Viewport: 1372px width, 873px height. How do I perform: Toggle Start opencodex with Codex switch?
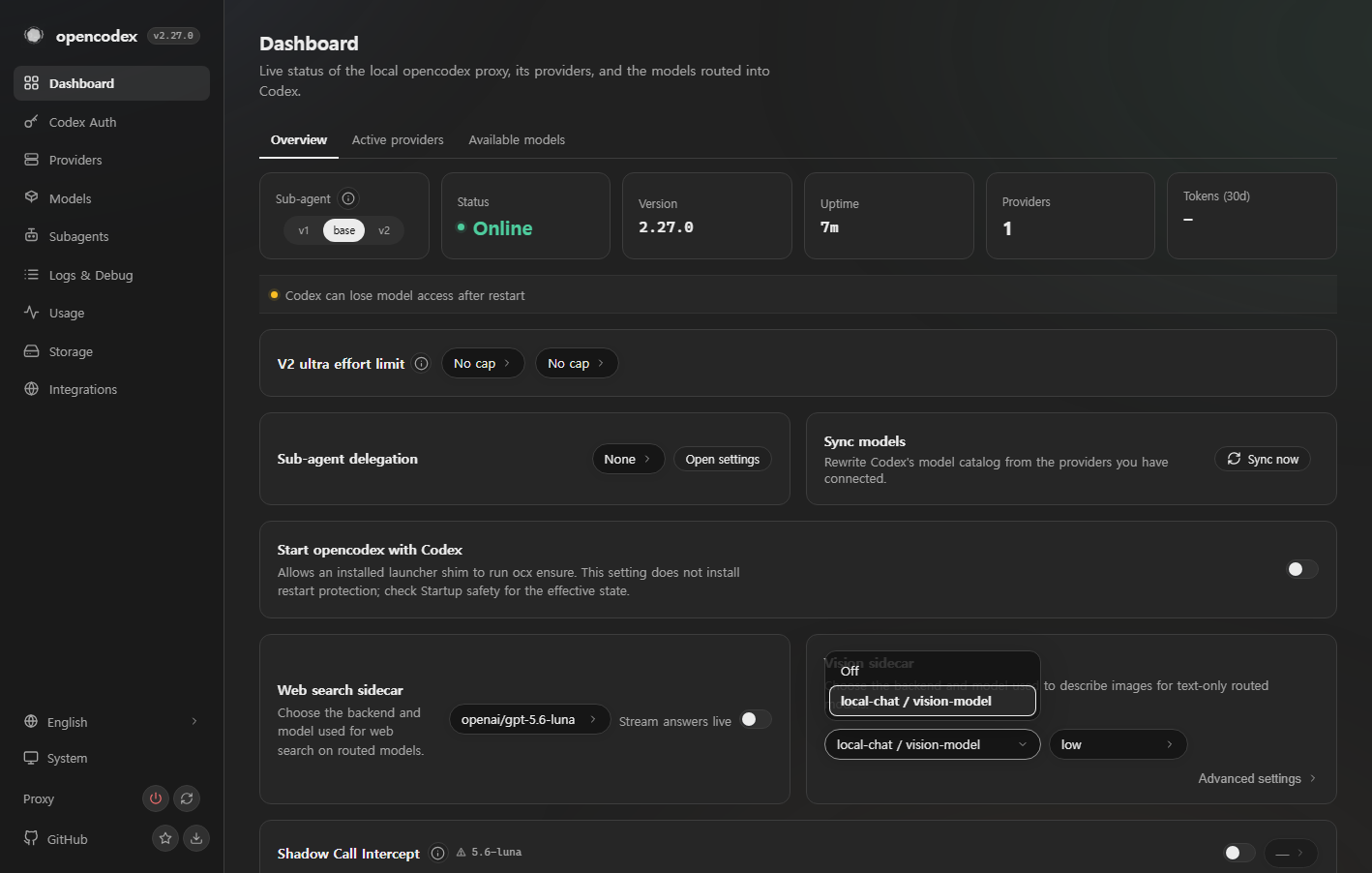click(x=1301, y=569)
